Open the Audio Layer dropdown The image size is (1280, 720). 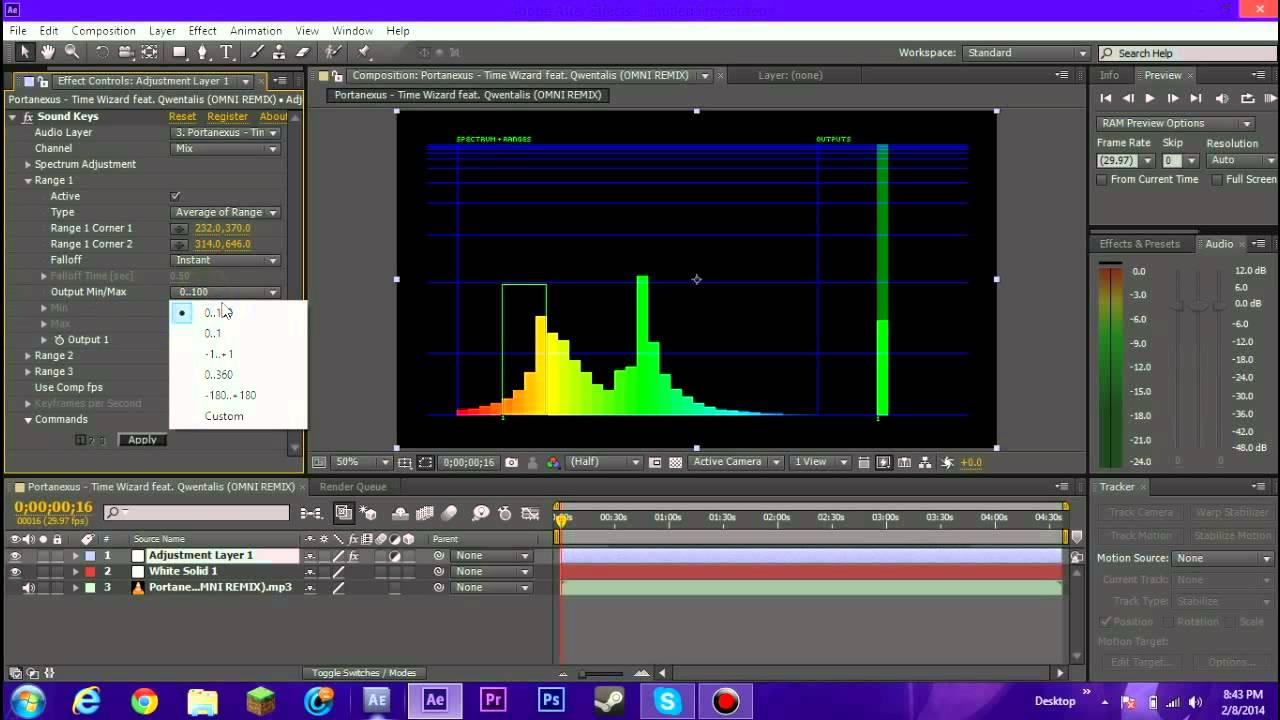pyautogui.click(x=225, y=132)
